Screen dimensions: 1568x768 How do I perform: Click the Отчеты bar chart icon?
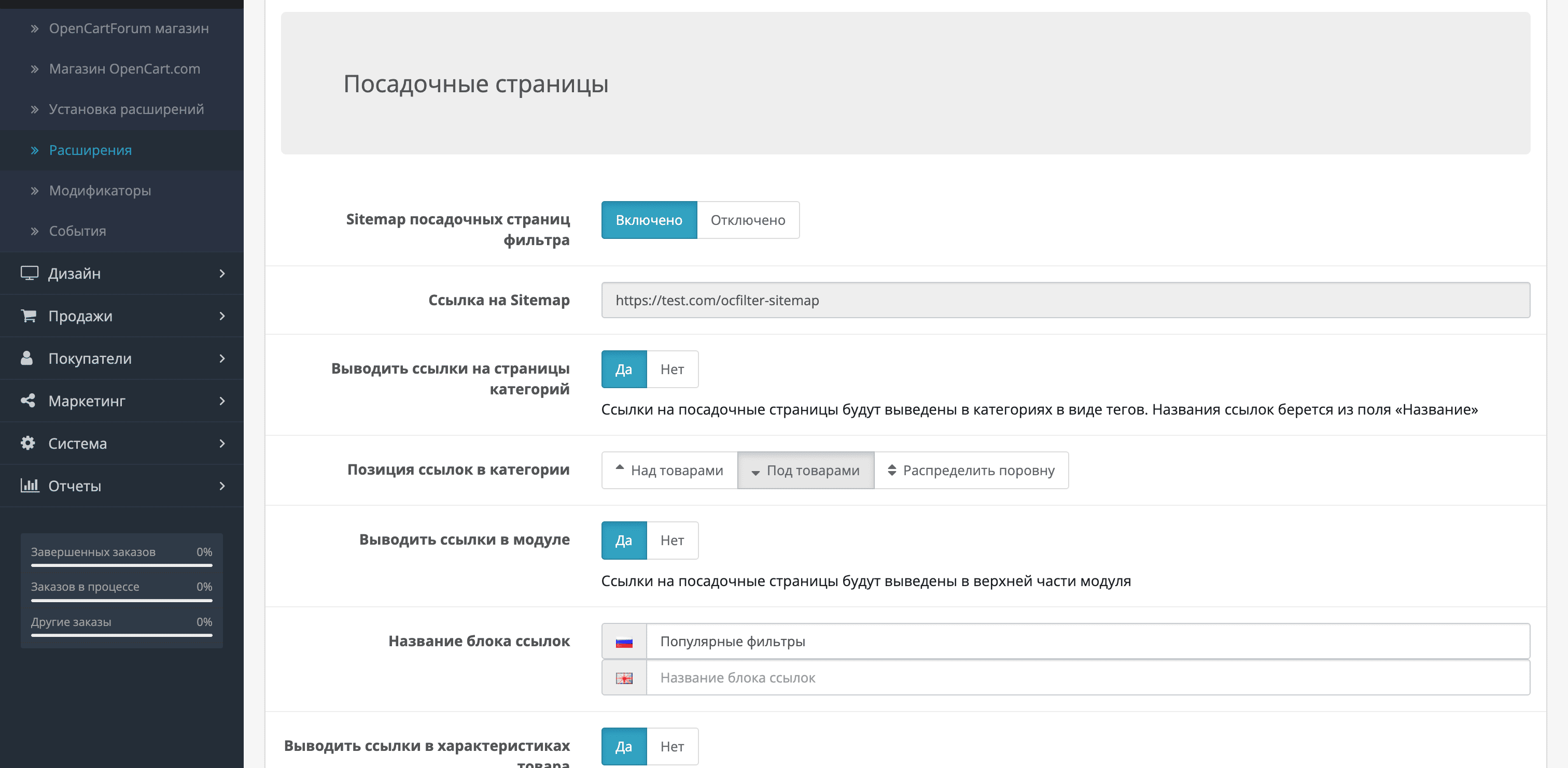29,486
